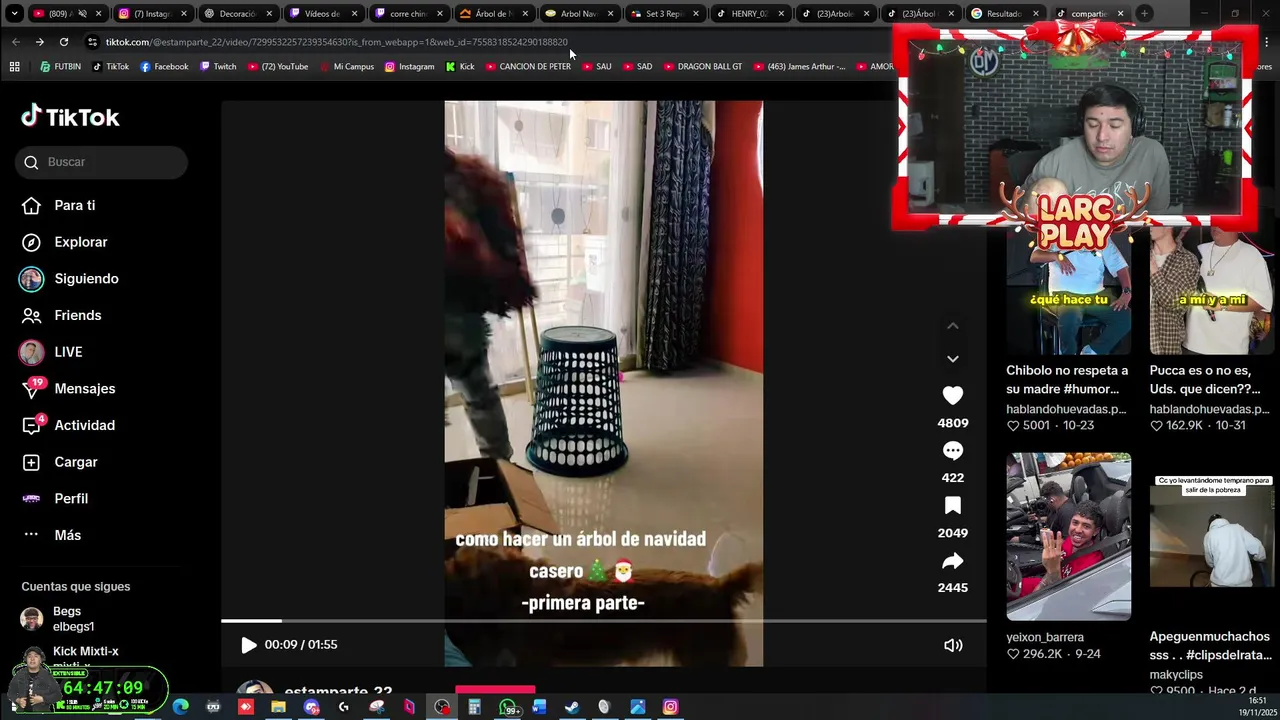The width and height of the screenshot is (1280, 720).
Task: Open yeixon_barrera car video thumbnail
Action: (x=1068, y=536)
